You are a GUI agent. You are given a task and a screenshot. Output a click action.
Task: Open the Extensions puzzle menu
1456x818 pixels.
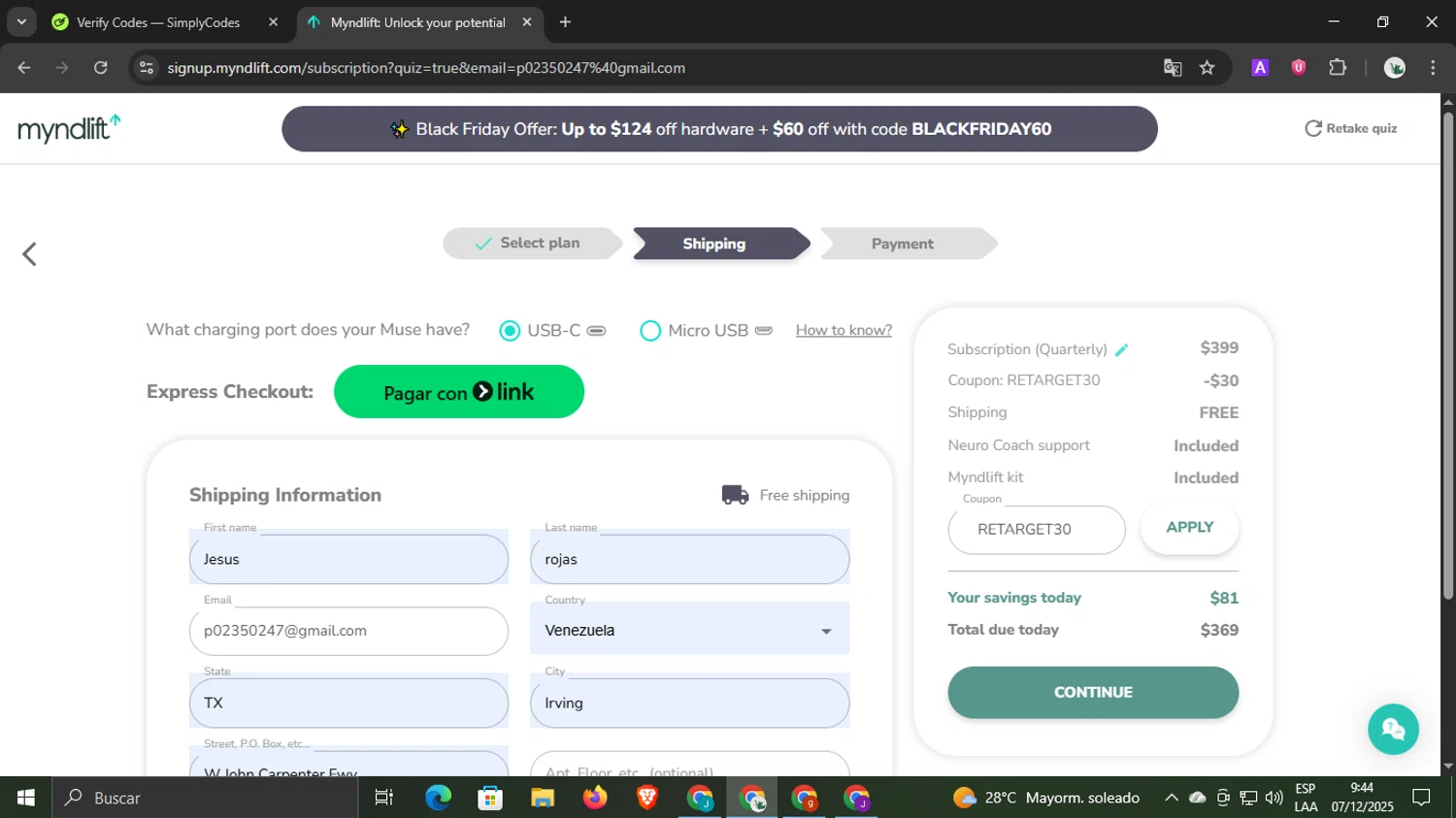(x=1338, y=68)
